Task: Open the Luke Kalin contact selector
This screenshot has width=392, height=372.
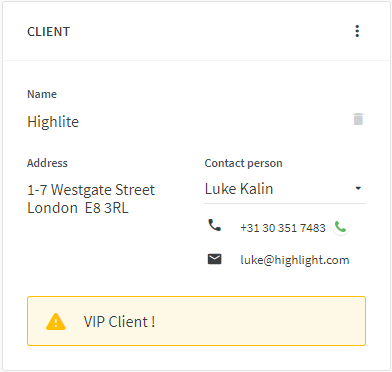Action: [x=285, y=189]
